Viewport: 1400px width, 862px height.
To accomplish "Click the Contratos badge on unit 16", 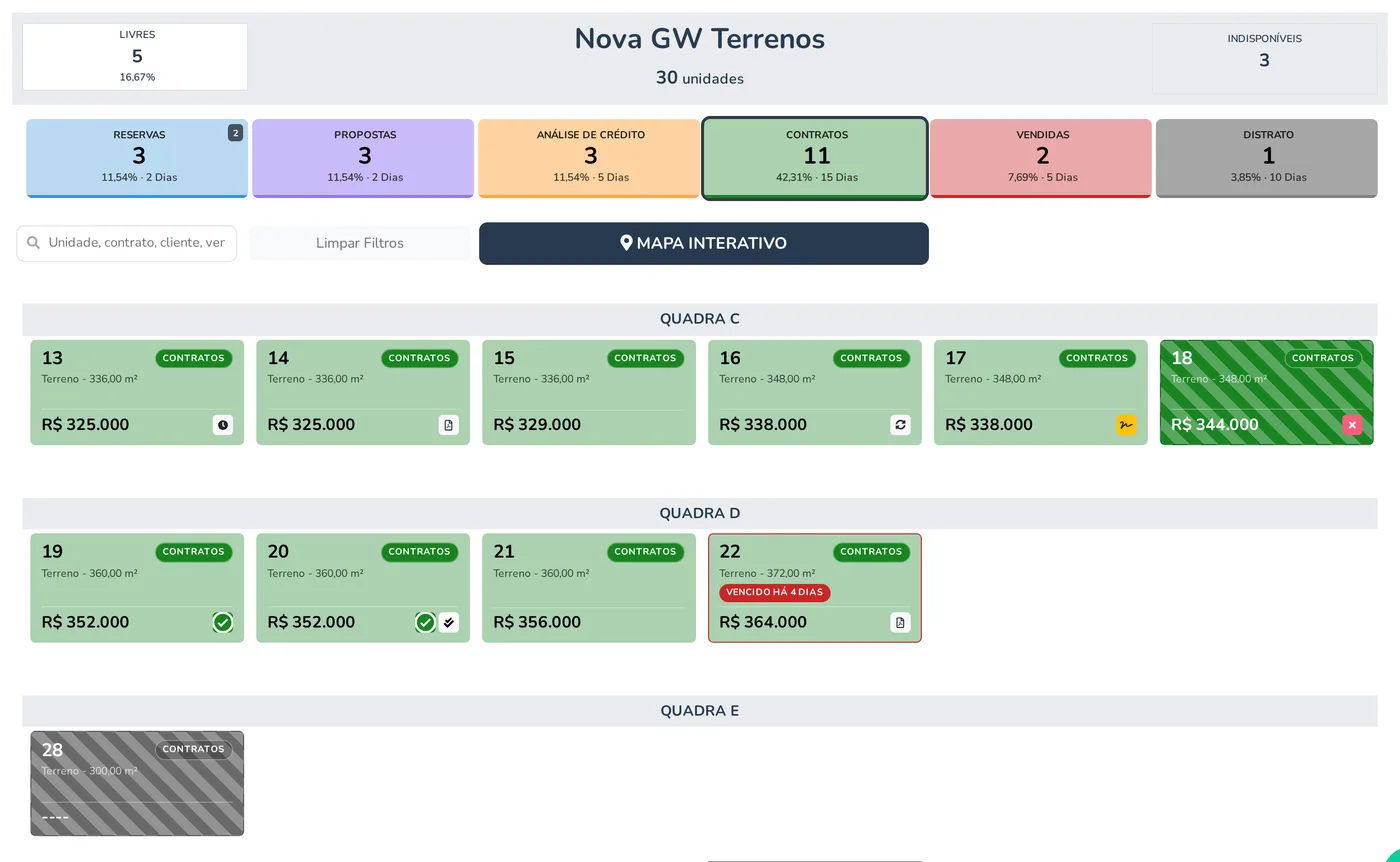I will 872,358.
